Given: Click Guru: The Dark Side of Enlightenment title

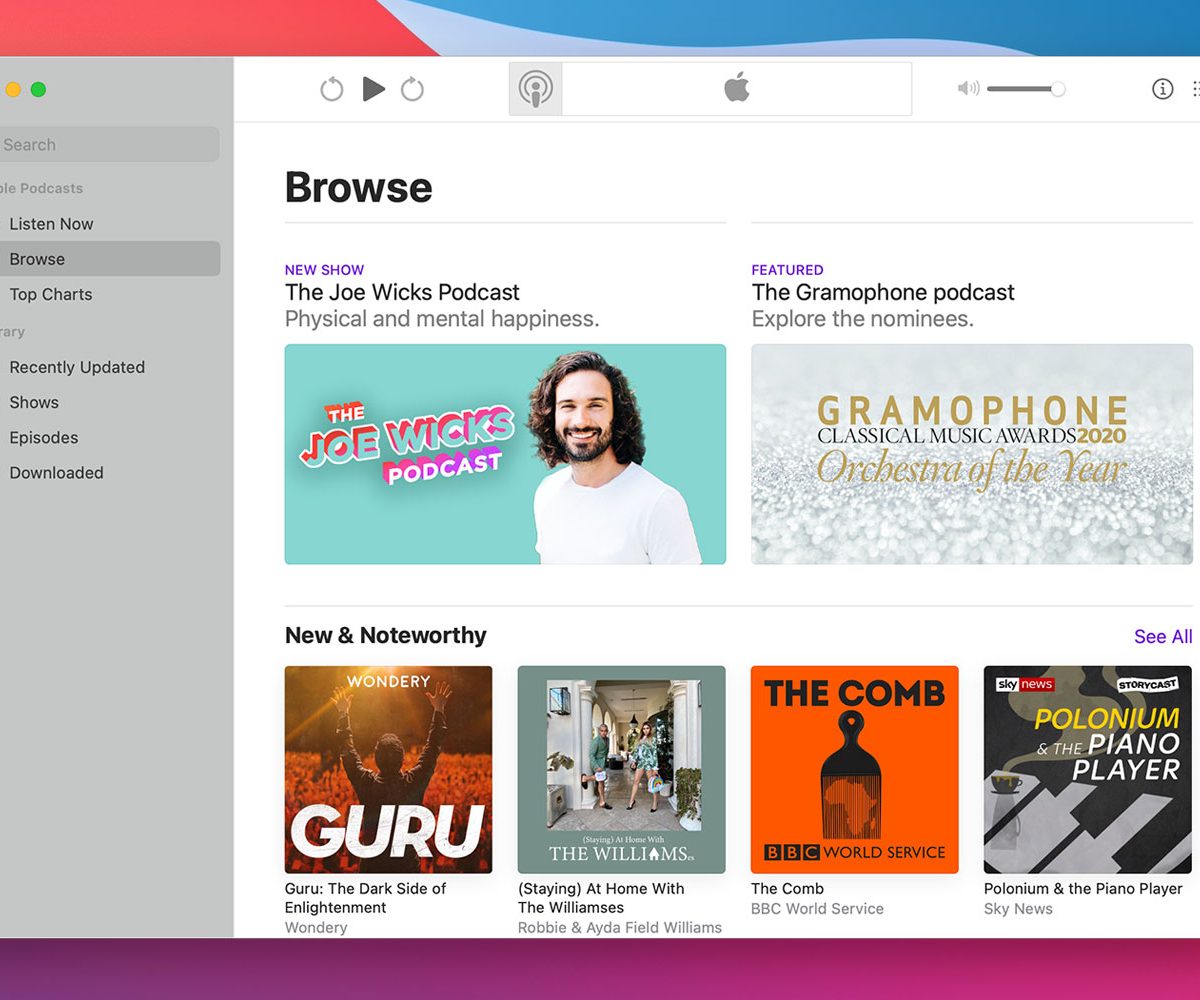Looking at the screenshot, I should [366, 898].
